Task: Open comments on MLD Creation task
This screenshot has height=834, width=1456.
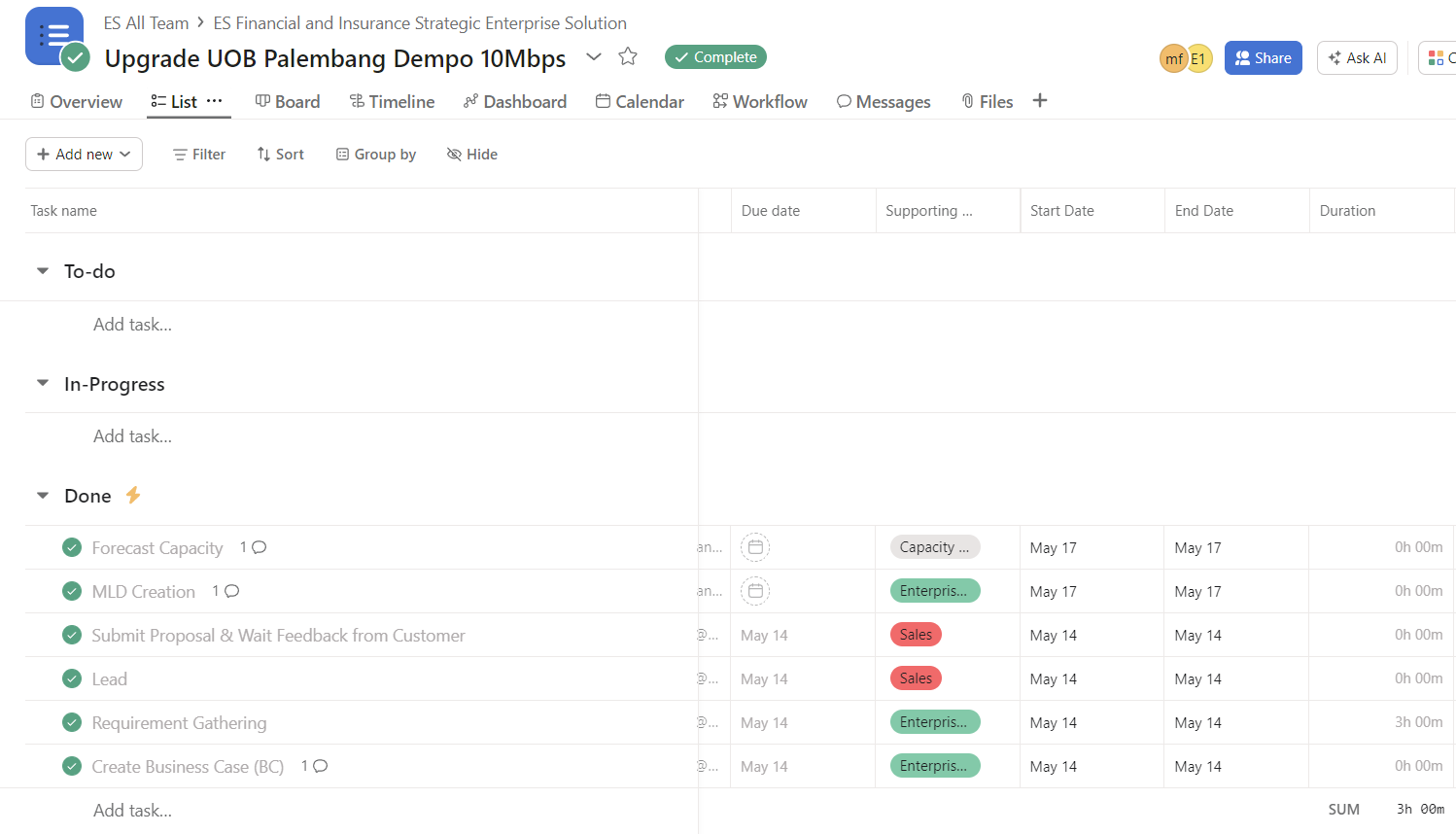Action: 225,591
